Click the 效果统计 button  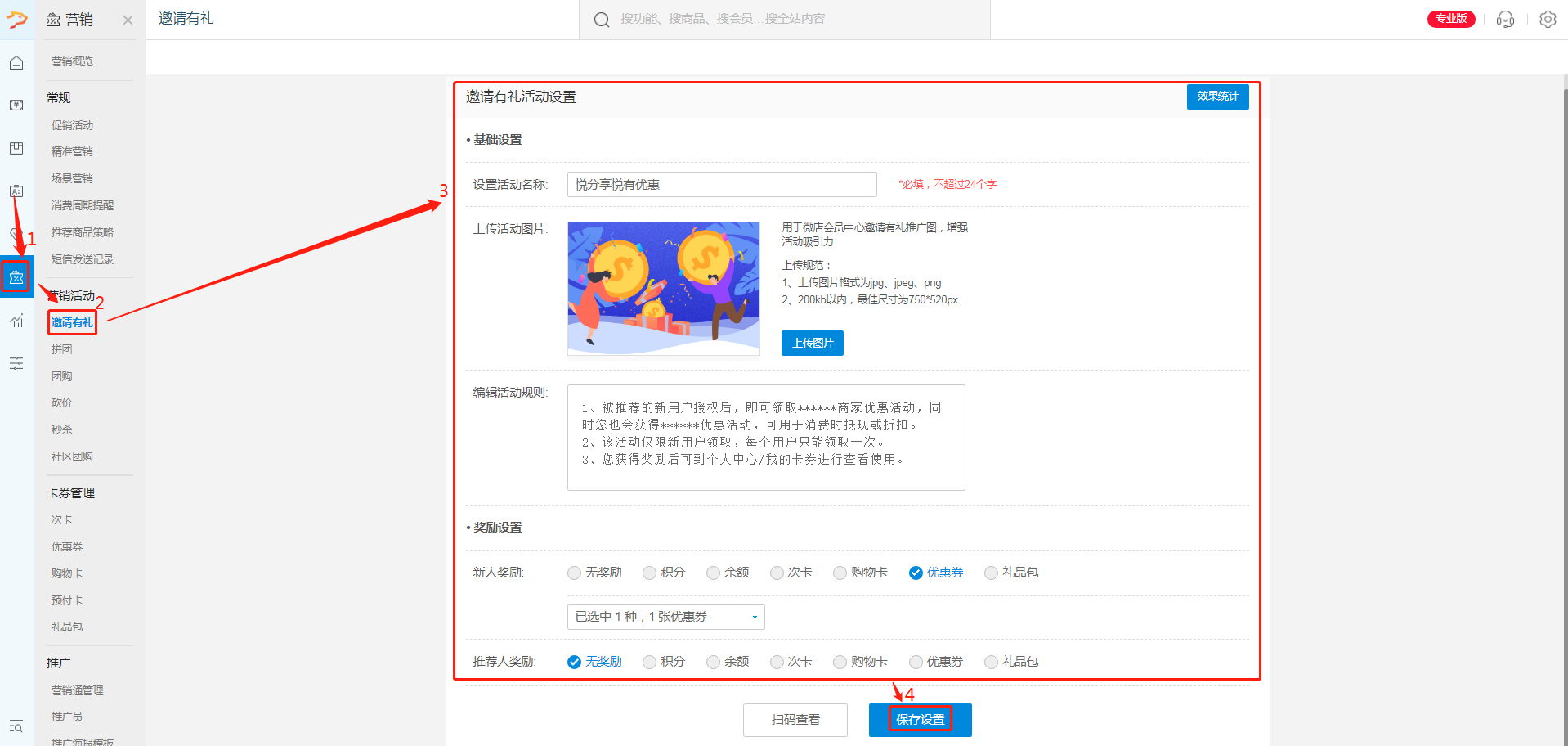(1217, 97)
